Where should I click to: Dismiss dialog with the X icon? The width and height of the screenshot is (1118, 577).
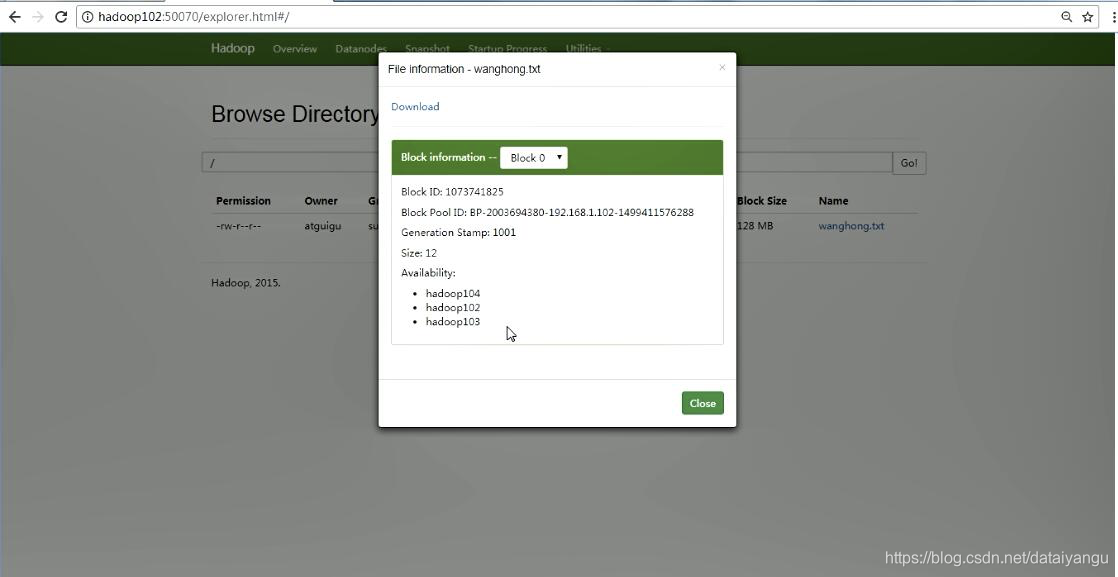[722, 68]
